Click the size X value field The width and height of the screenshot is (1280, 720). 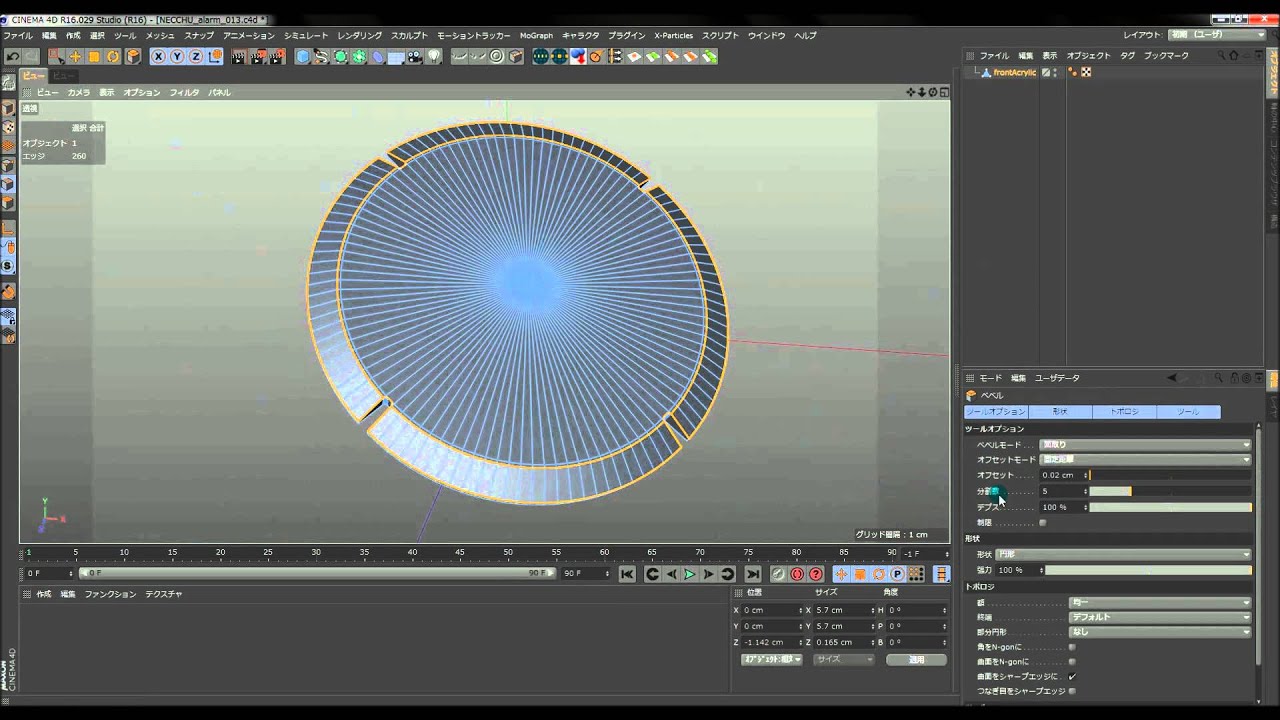click(x=843, y=610)
